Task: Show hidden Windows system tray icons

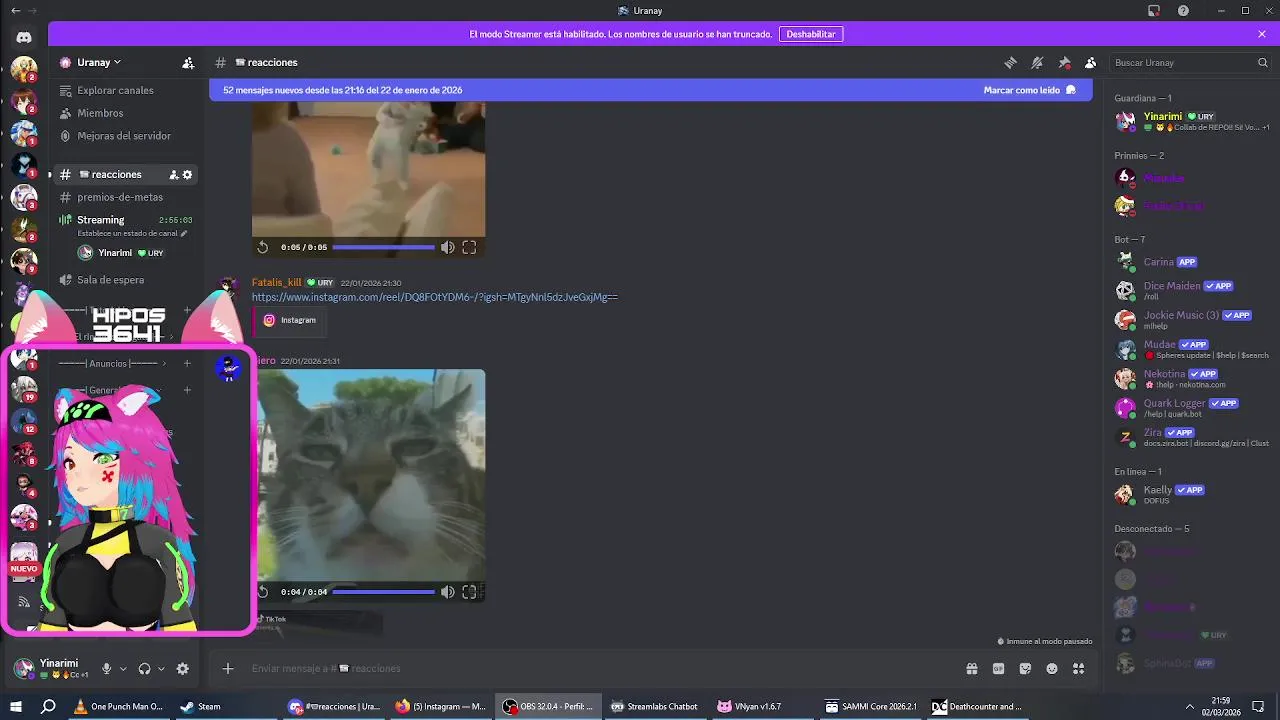Action: [1189, 707]
